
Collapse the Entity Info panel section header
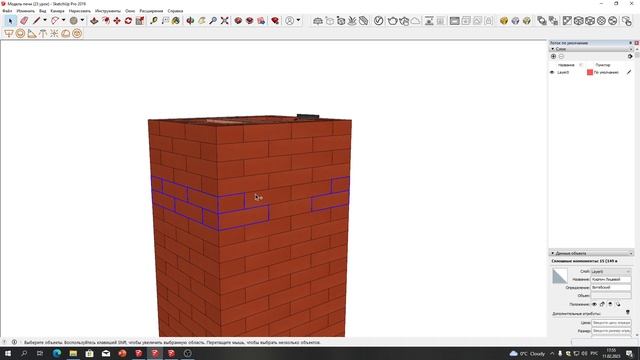point(591,253)
